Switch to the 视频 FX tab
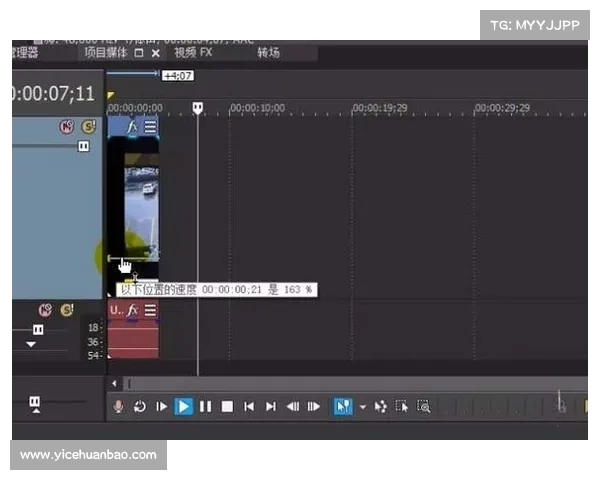Image resolution: width=600 pixels, height=480 pixels. (193, 52)
